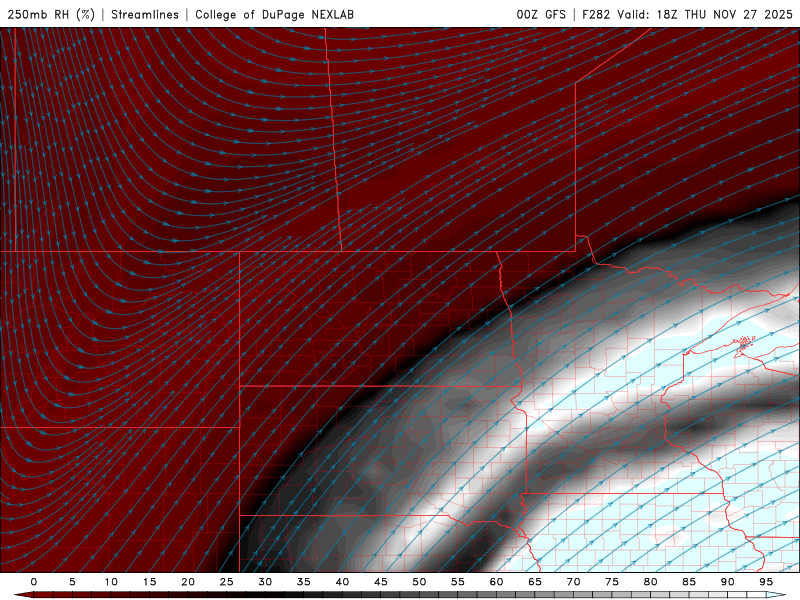Click the "250mb RH (%)" title text

click(52, 14)
